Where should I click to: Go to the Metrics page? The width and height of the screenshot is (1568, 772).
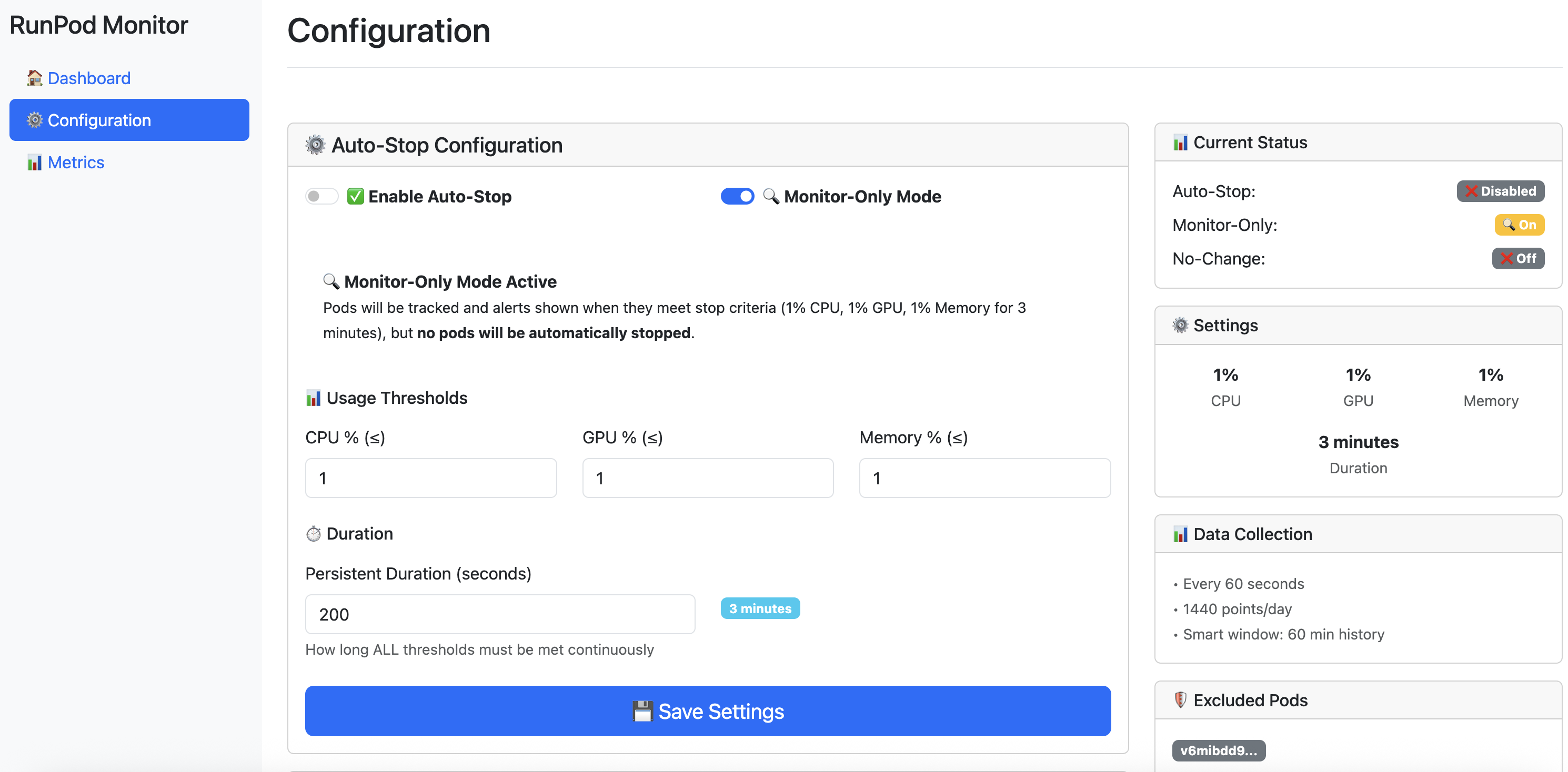coord(76,162)
